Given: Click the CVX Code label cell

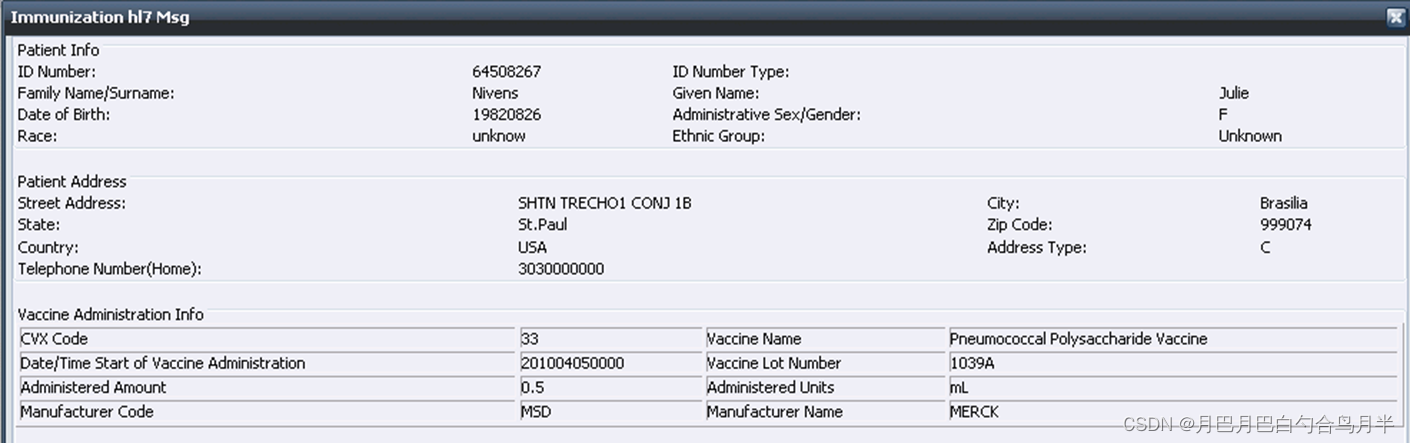Looking at the screenshot, I should pyautogui.click(x=267, y=339).
